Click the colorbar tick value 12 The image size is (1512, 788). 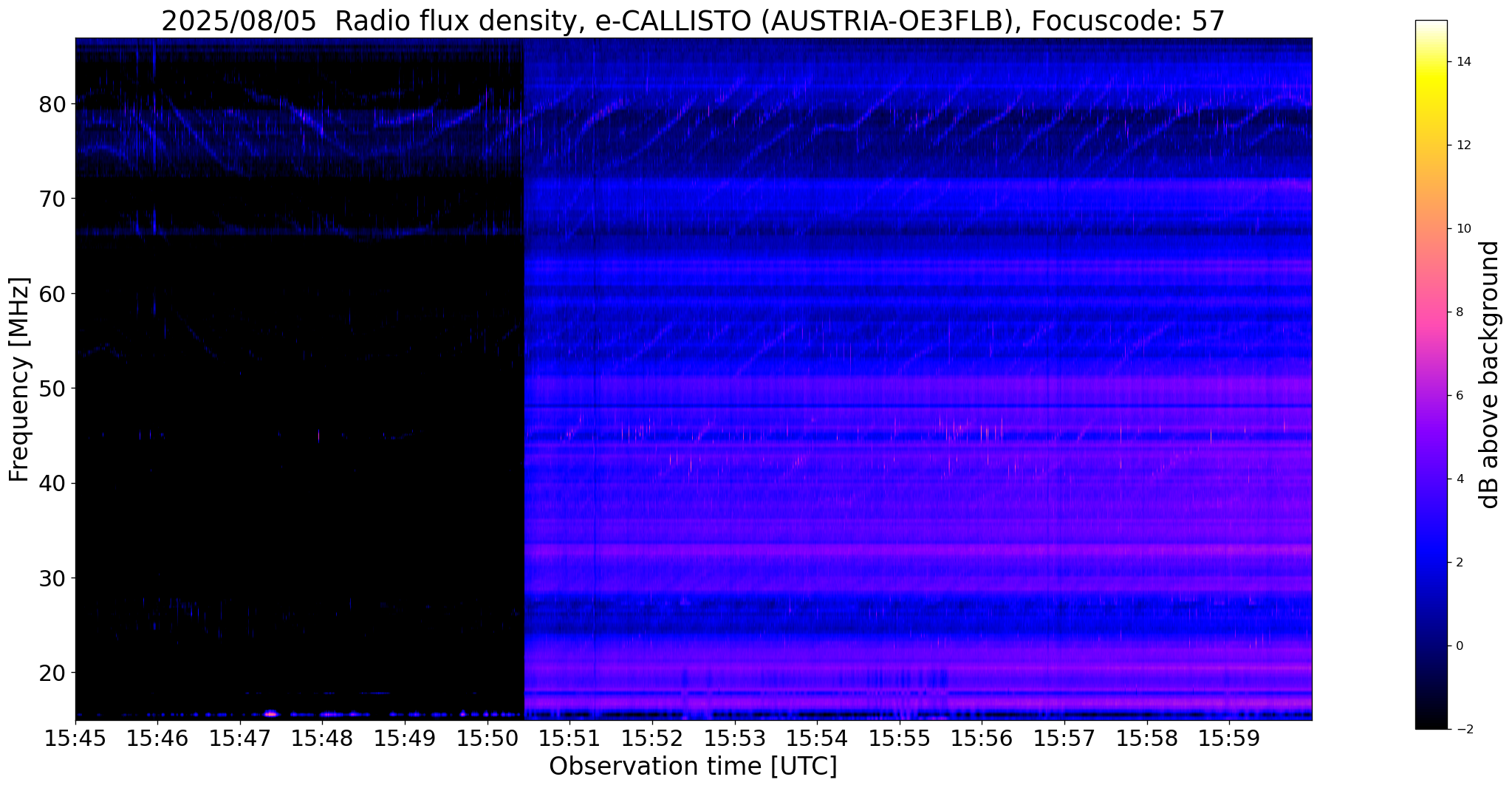coord(1463,145)
